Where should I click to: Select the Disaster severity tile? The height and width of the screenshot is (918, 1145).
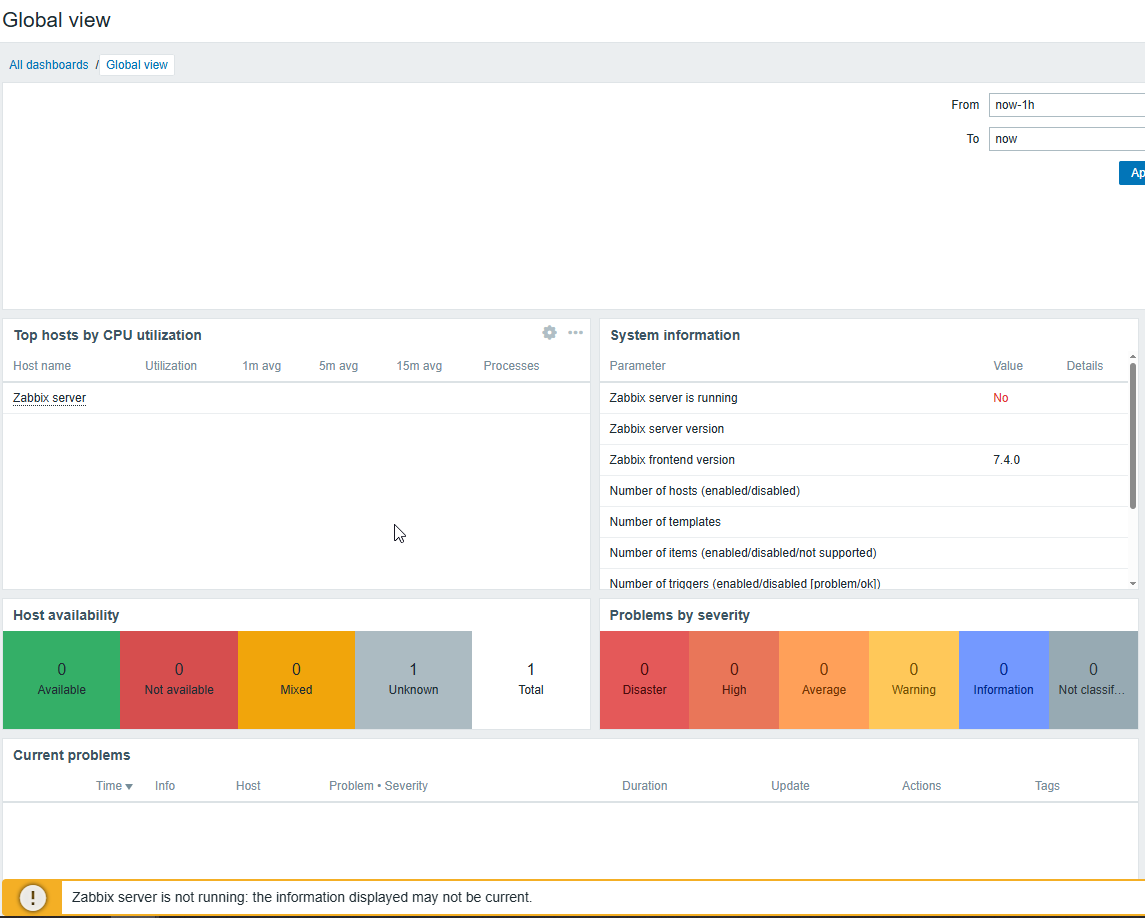644,680
